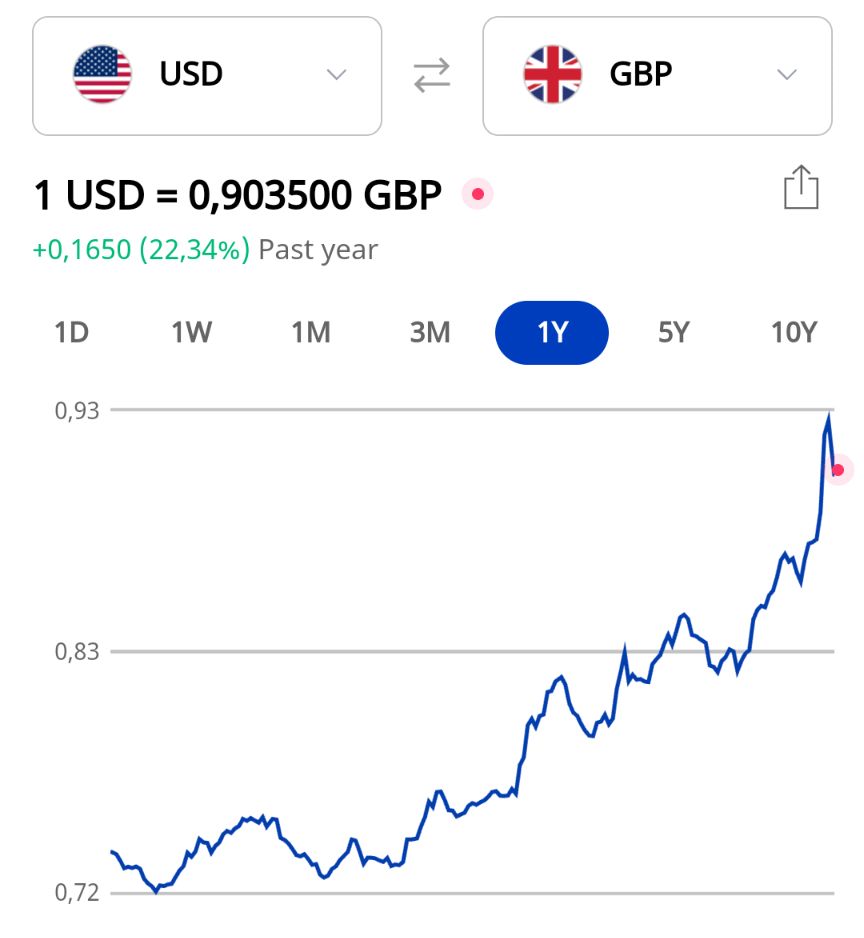
Task: Switch chart to 5Y range
Action: (x=674, y=332)
